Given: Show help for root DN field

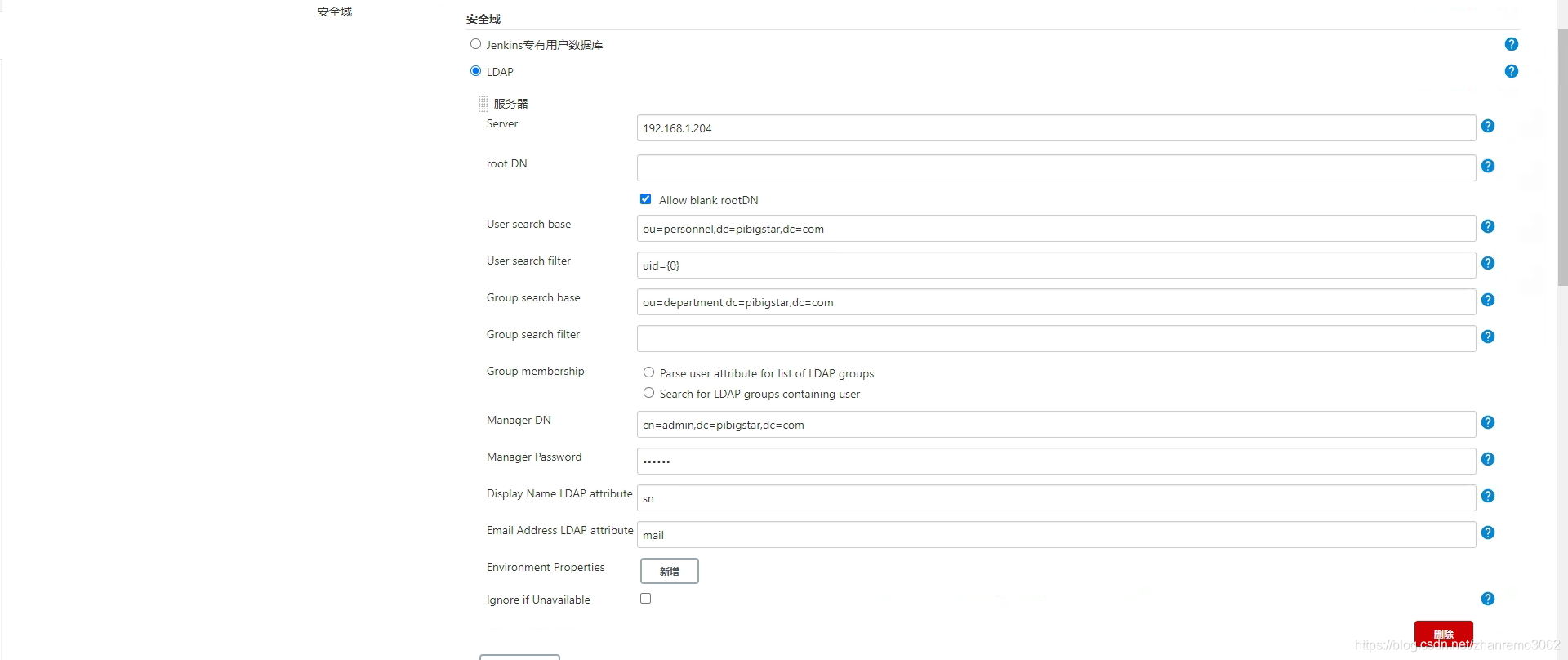Looking at the screenshot, I should click(1487, 166).
